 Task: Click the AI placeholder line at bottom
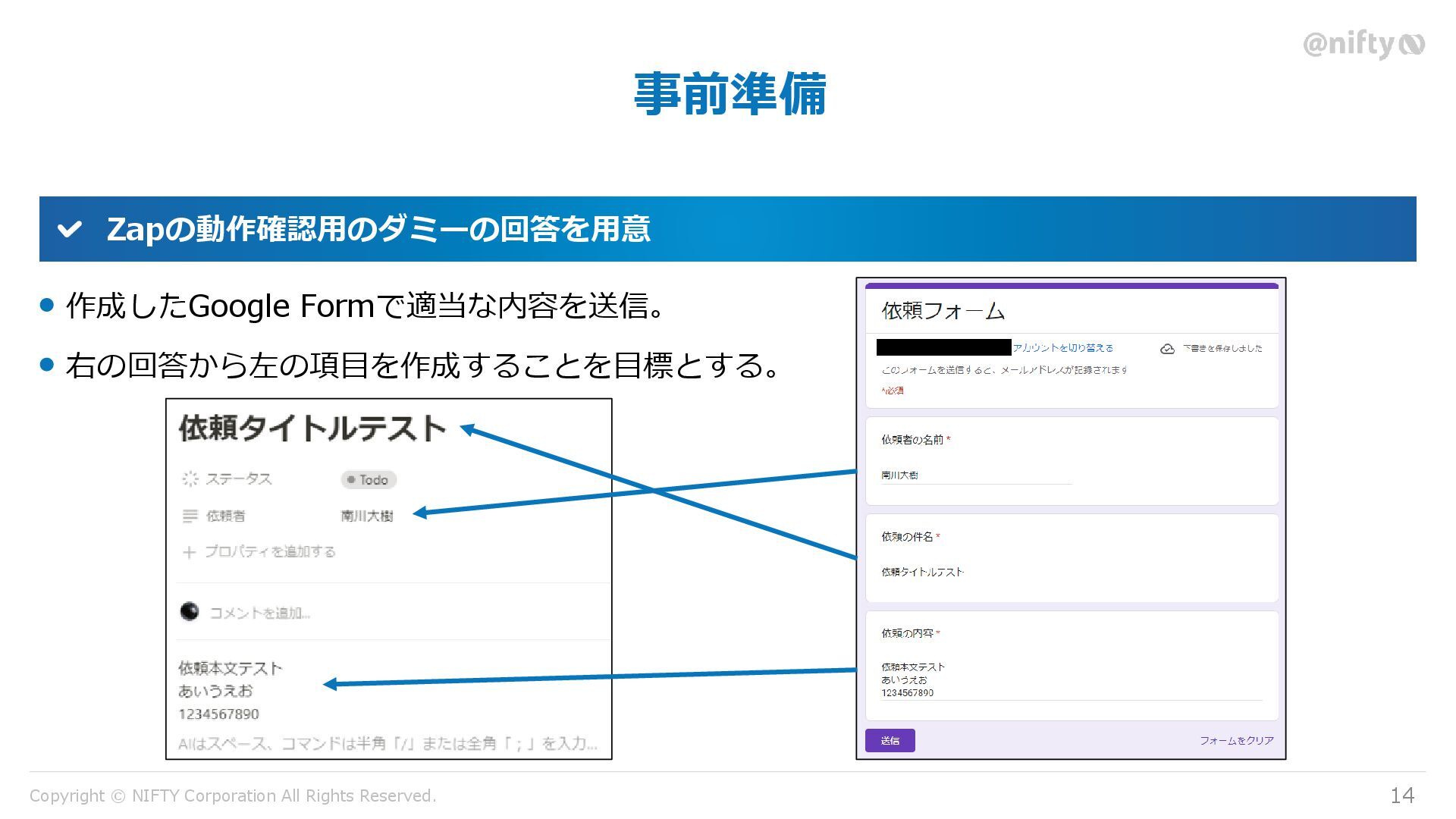click(388, 743)
